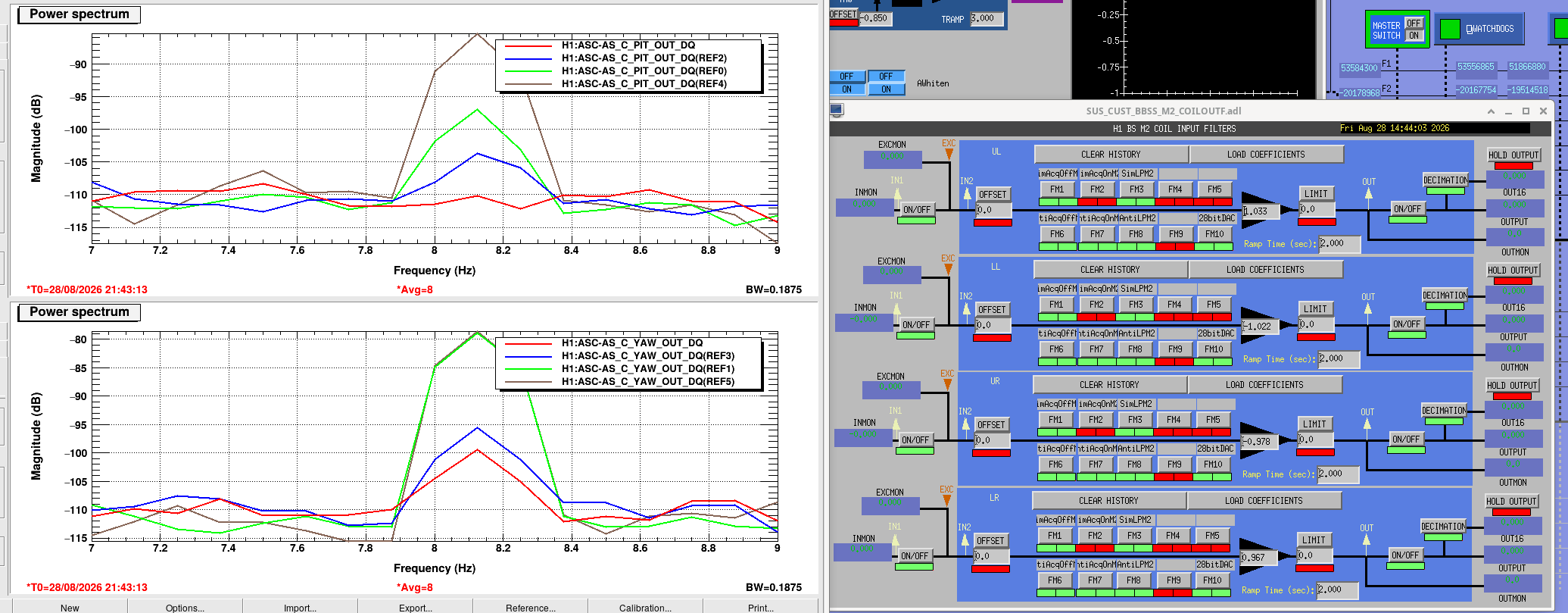Click LOAD COEFFICIENTS for the LL filter
1568x613 pixels.
tap(1265, 270)
